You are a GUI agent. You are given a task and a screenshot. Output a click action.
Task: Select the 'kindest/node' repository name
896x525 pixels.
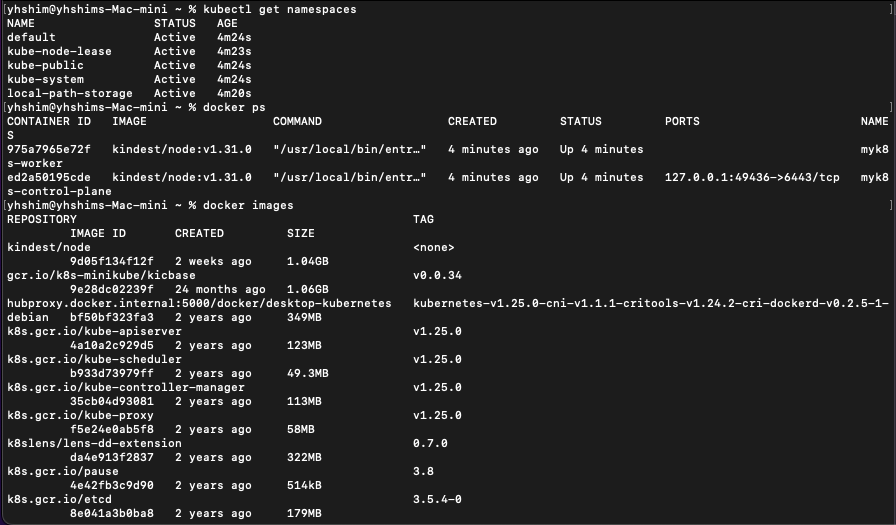[x=49, y=247]
